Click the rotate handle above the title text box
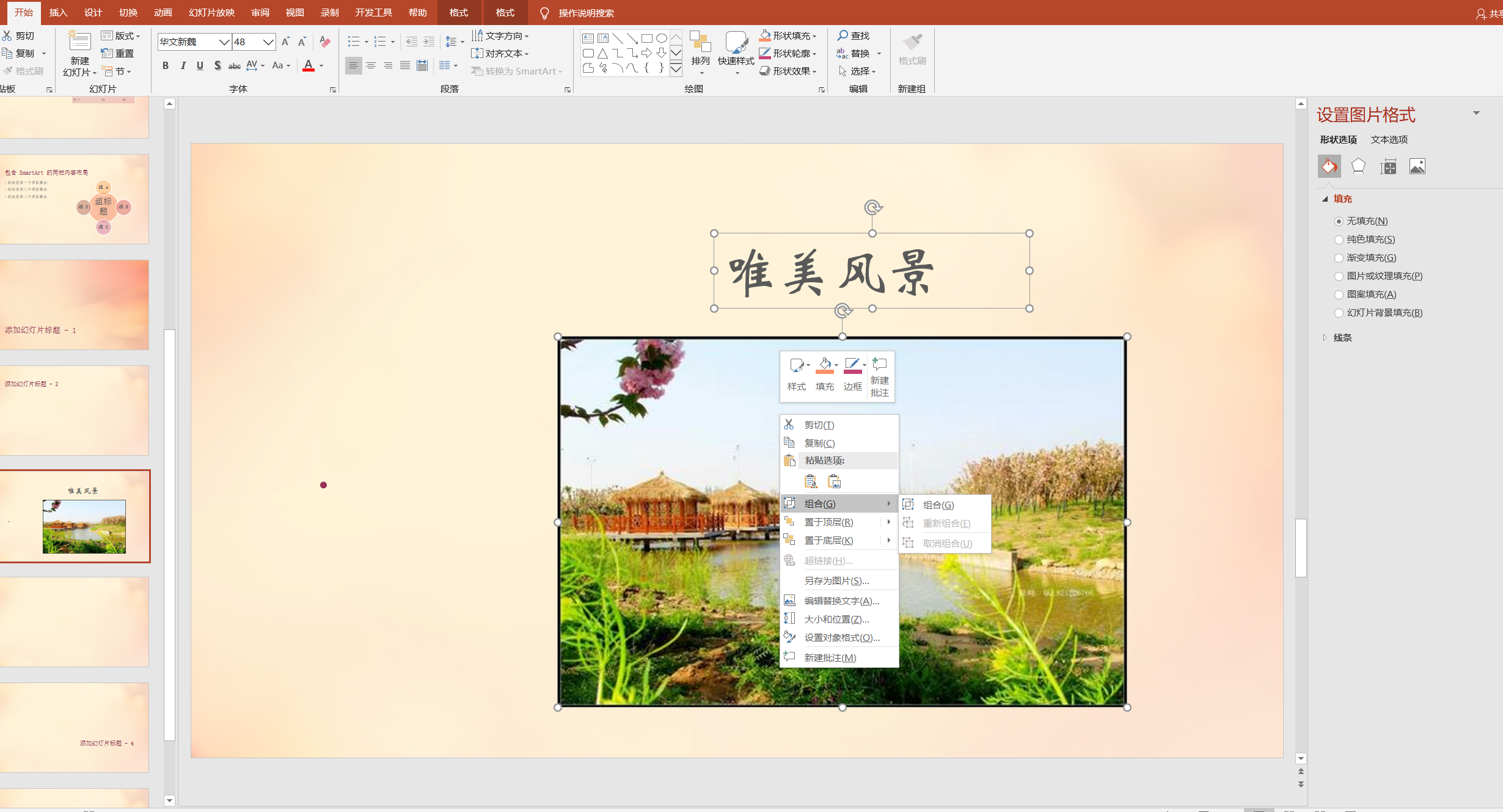The image size is (1503, 812). (873, 208)
